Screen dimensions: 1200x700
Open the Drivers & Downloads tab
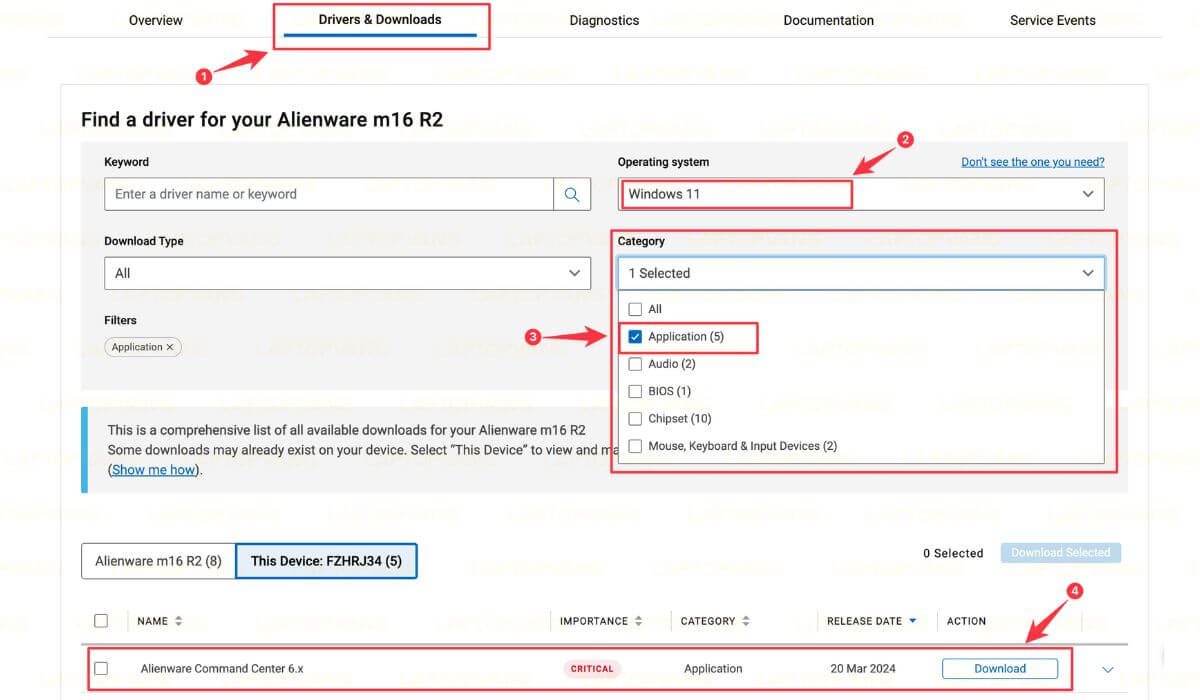point(380,19)
